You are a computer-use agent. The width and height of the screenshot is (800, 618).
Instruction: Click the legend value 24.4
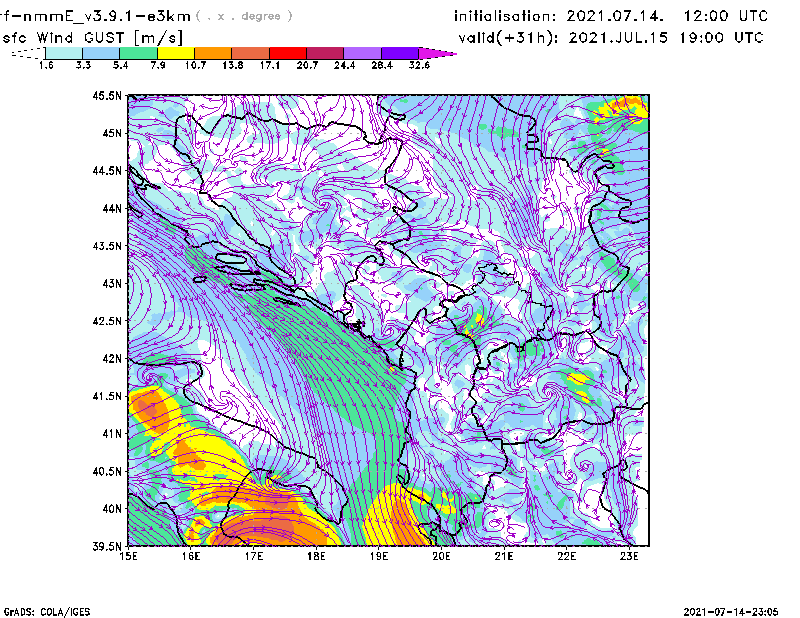pos(344,65)
